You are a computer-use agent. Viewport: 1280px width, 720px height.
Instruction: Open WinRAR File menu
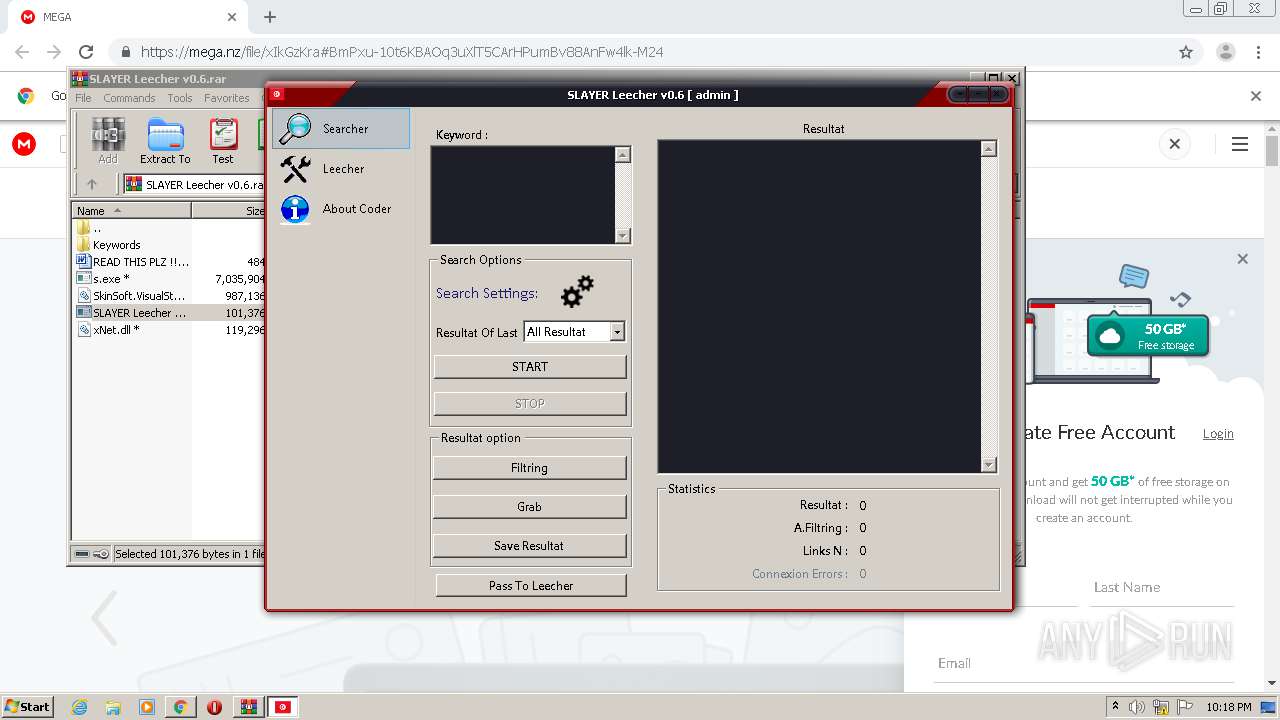pyautogui.click(x=83, y=98)
